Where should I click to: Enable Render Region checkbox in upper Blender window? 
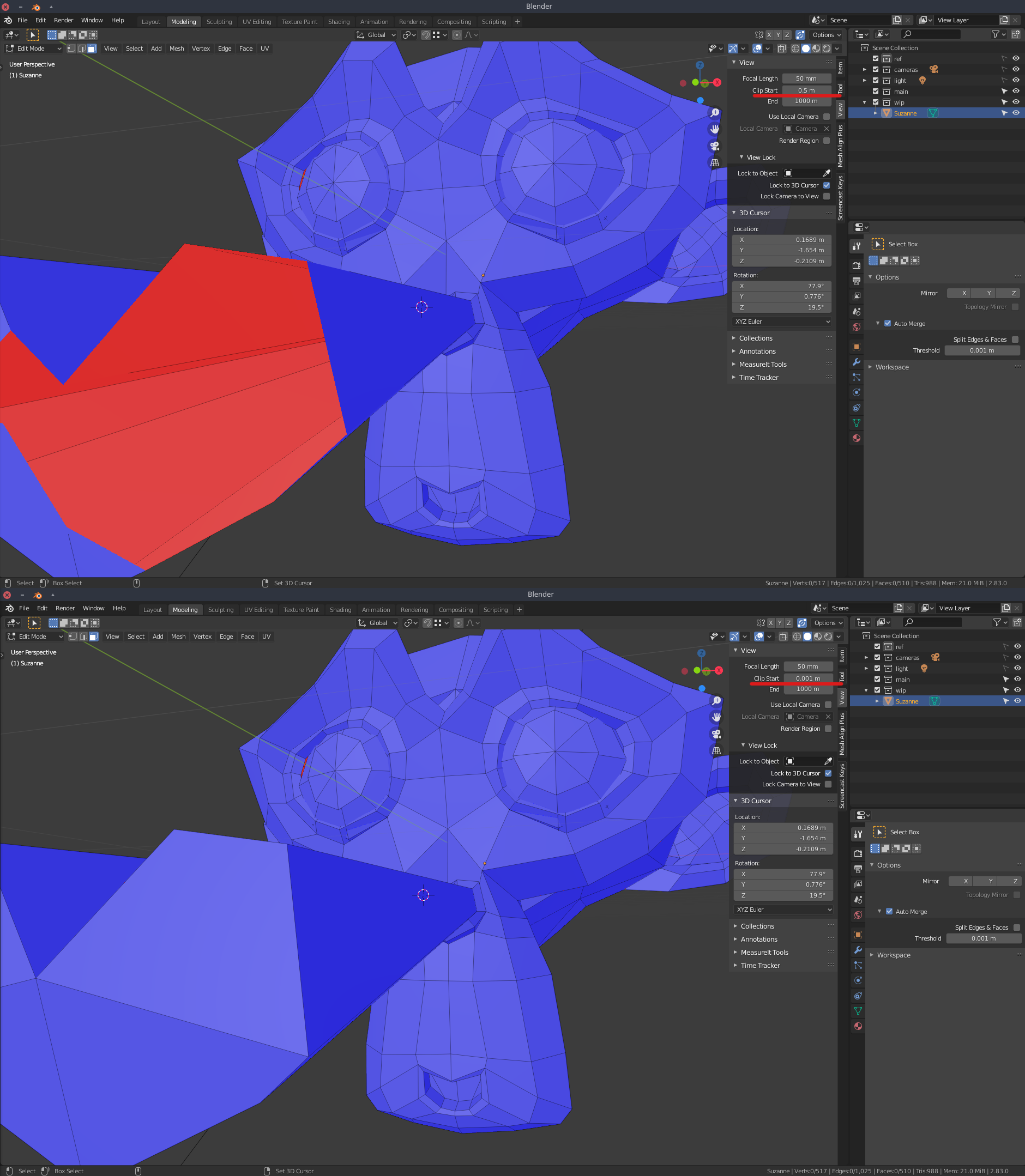click(826, 141)
